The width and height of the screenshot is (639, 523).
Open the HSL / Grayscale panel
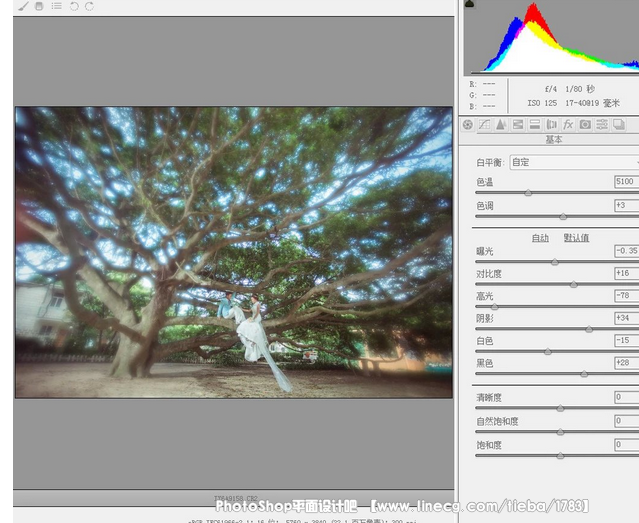[x=518, y=125]
